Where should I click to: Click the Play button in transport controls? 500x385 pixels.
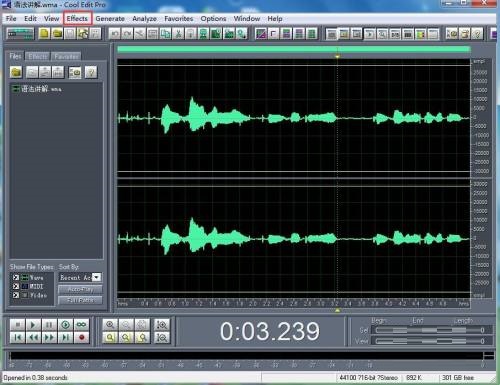[33, 324]
